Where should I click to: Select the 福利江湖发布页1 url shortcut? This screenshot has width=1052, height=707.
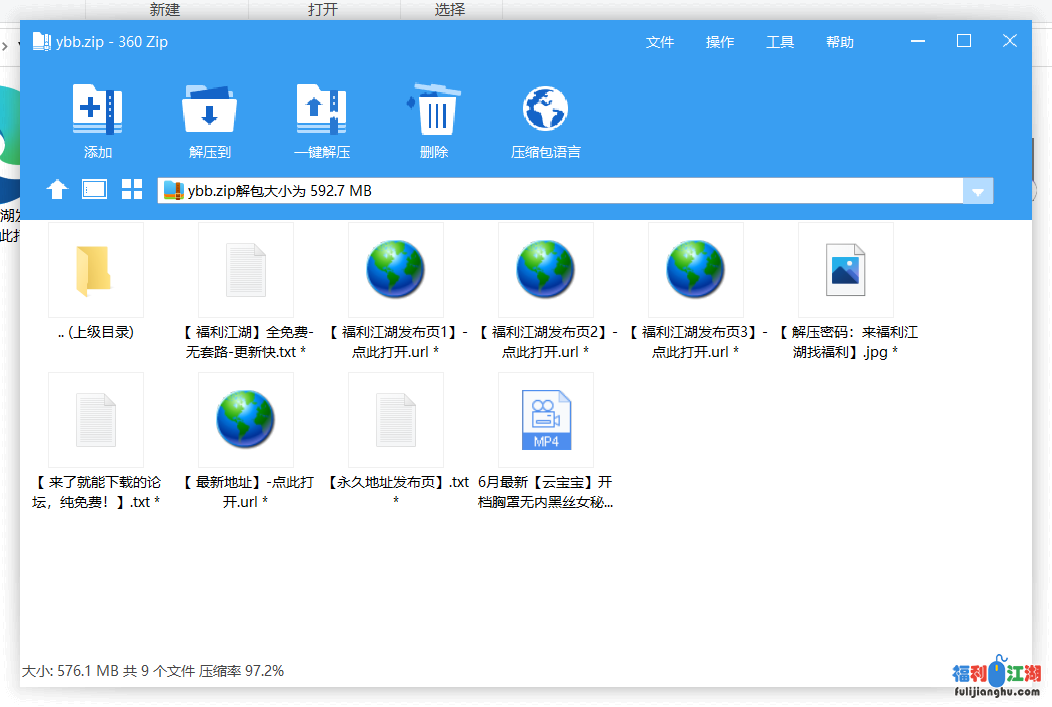[395, 271]
